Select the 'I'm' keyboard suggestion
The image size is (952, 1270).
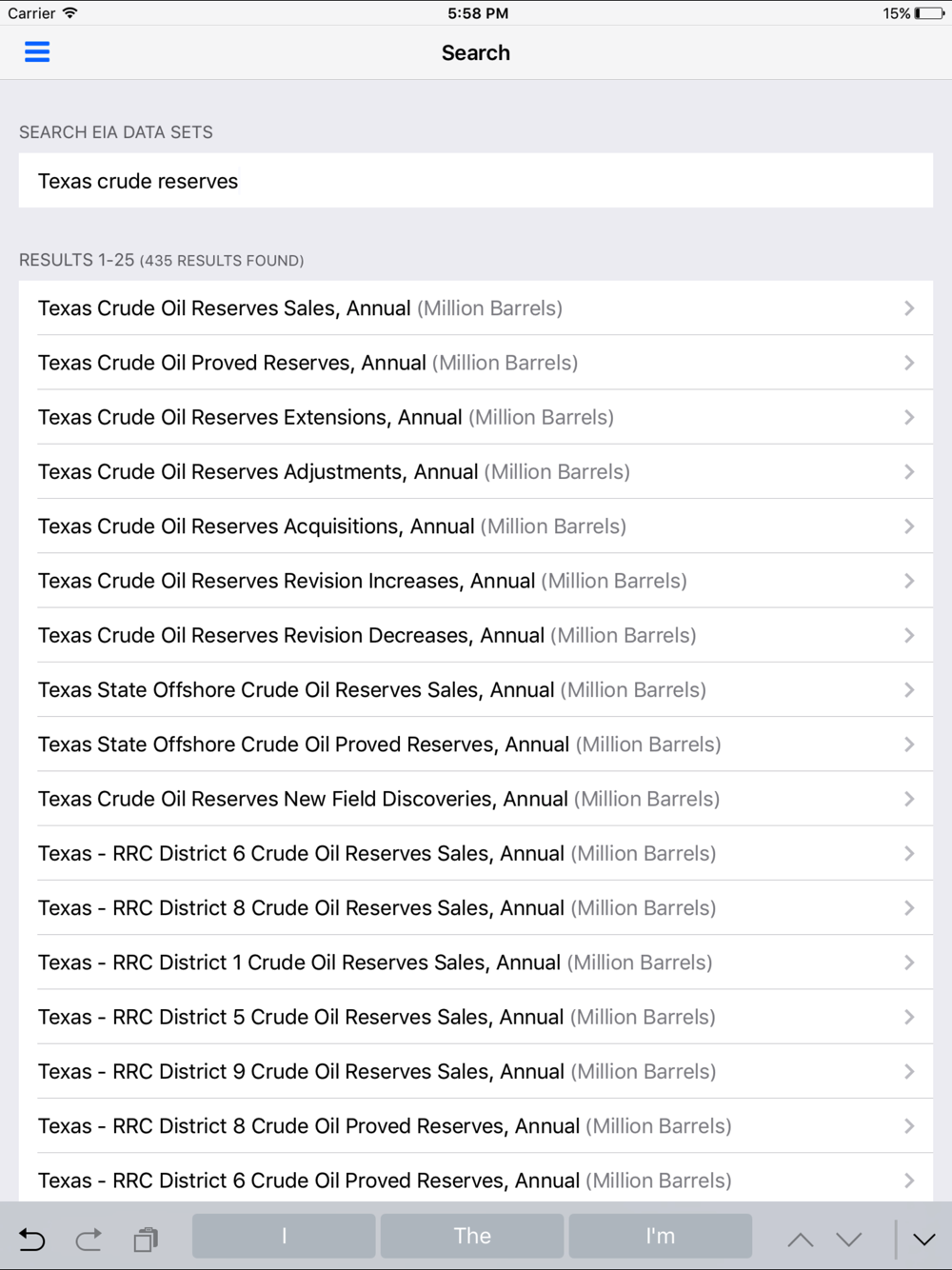(660, 1236)
